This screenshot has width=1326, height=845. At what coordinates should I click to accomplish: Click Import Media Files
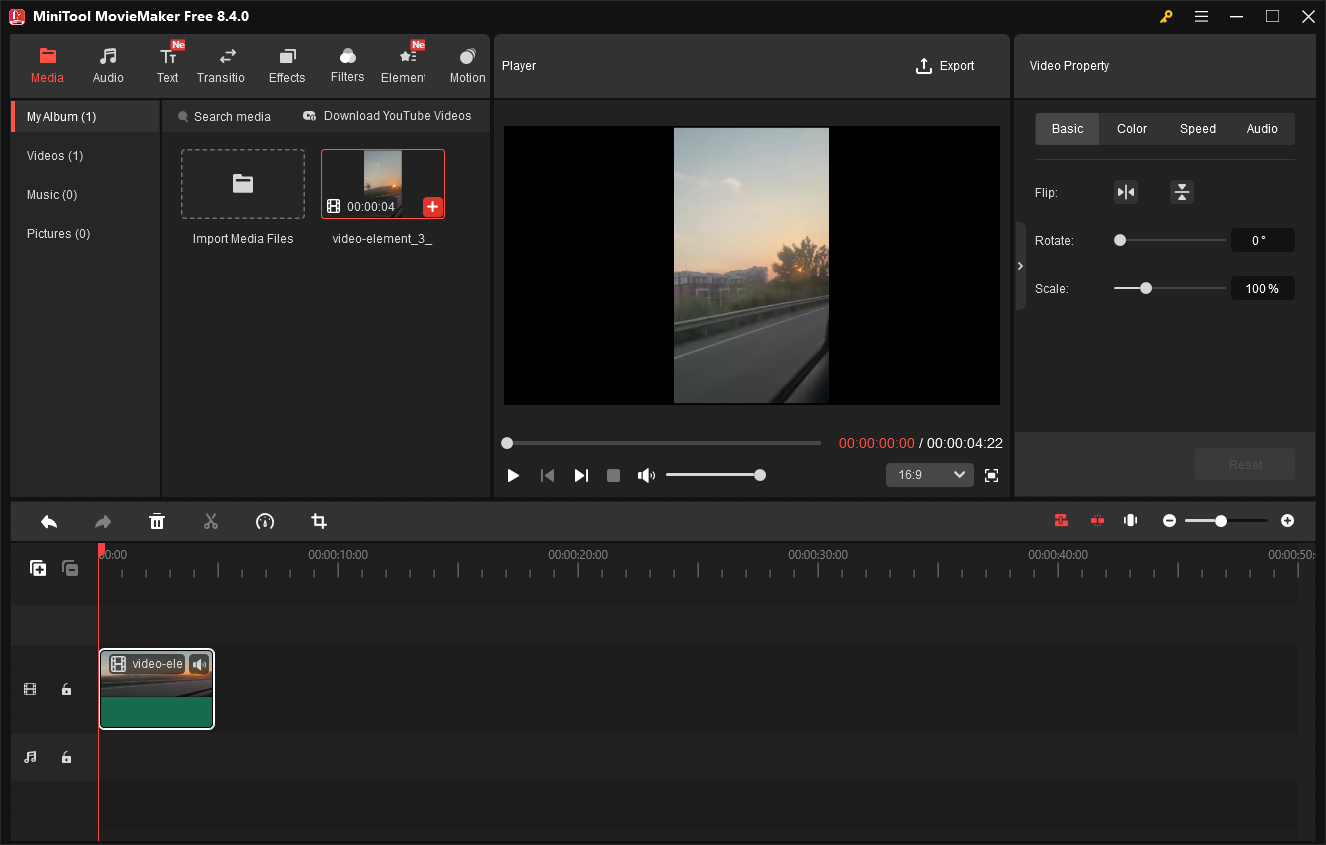242,183
